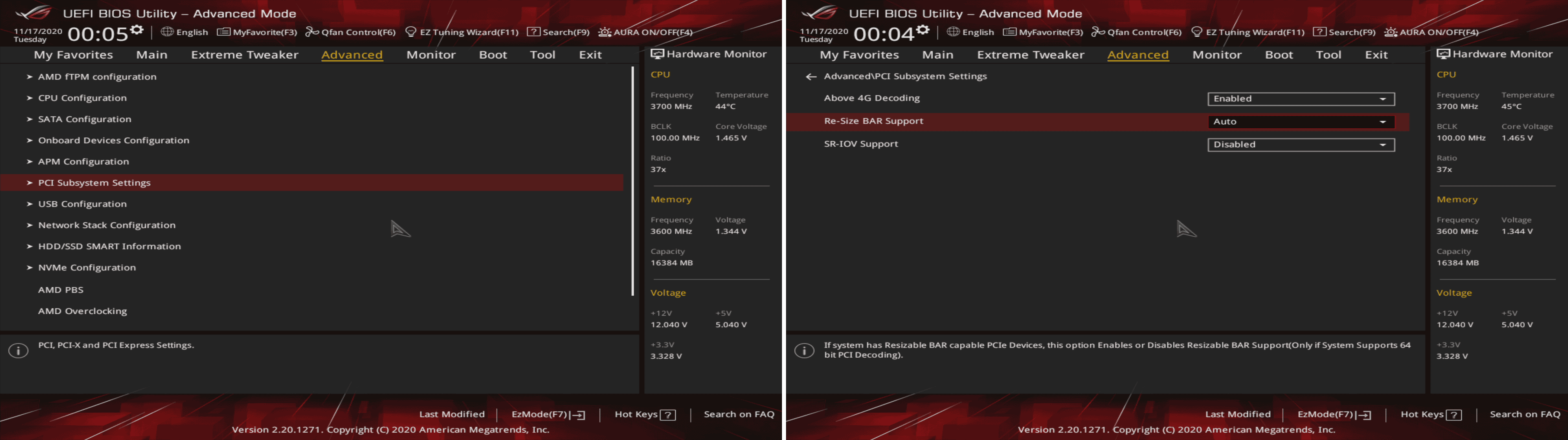The width and height of the screenshot is (1568, 440).
Task: Click the back arrow beside Advanced\PCI Subsystem Settings
Action: tap(811, 77)
